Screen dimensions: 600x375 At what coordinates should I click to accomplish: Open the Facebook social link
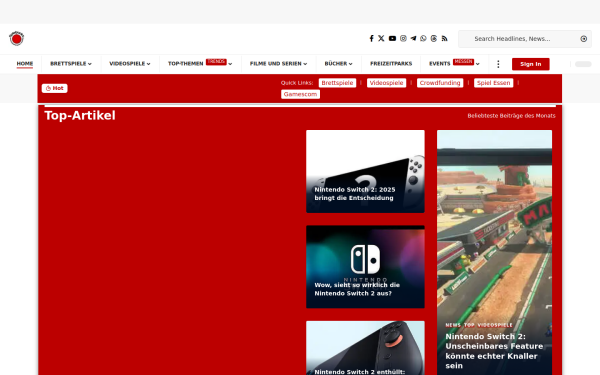[371, 38]
